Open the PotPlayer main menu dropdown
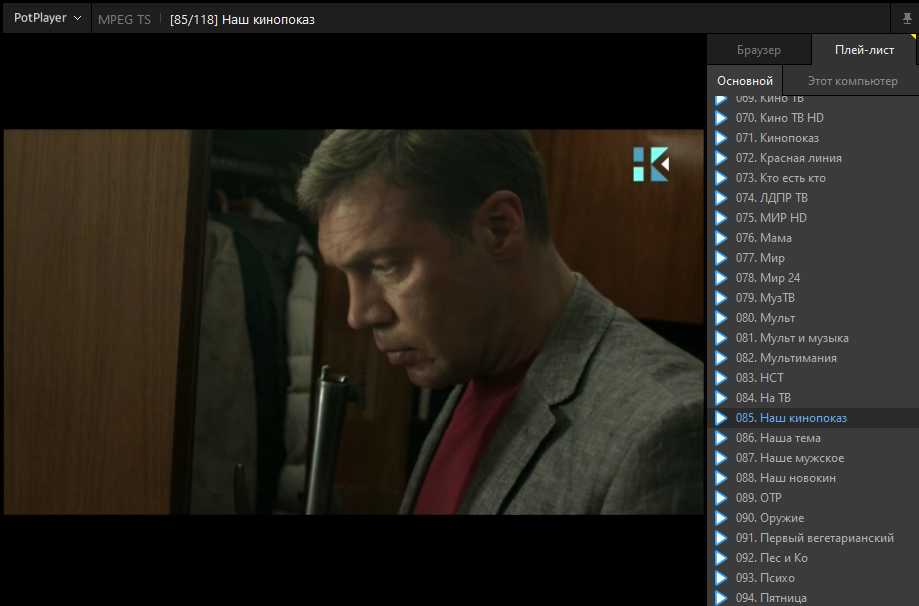 point(47,18)
